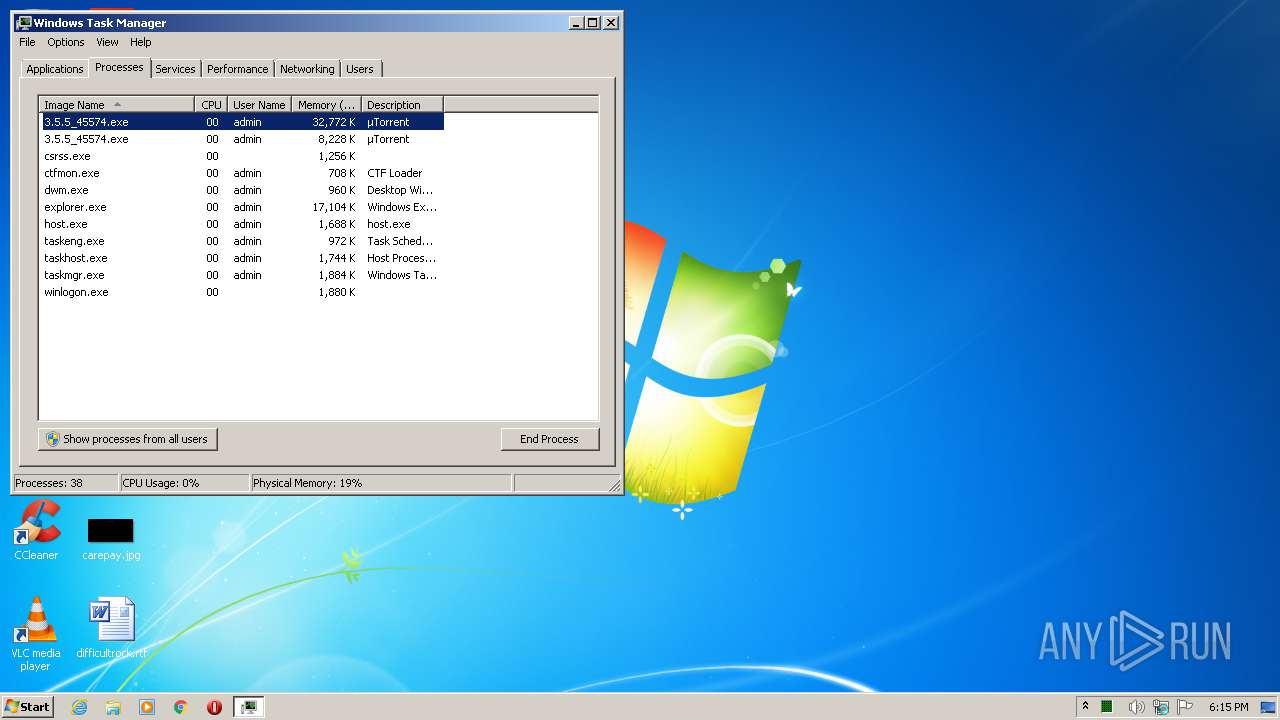Open Windows Media Player taskbar icon

tap(147, 707)
